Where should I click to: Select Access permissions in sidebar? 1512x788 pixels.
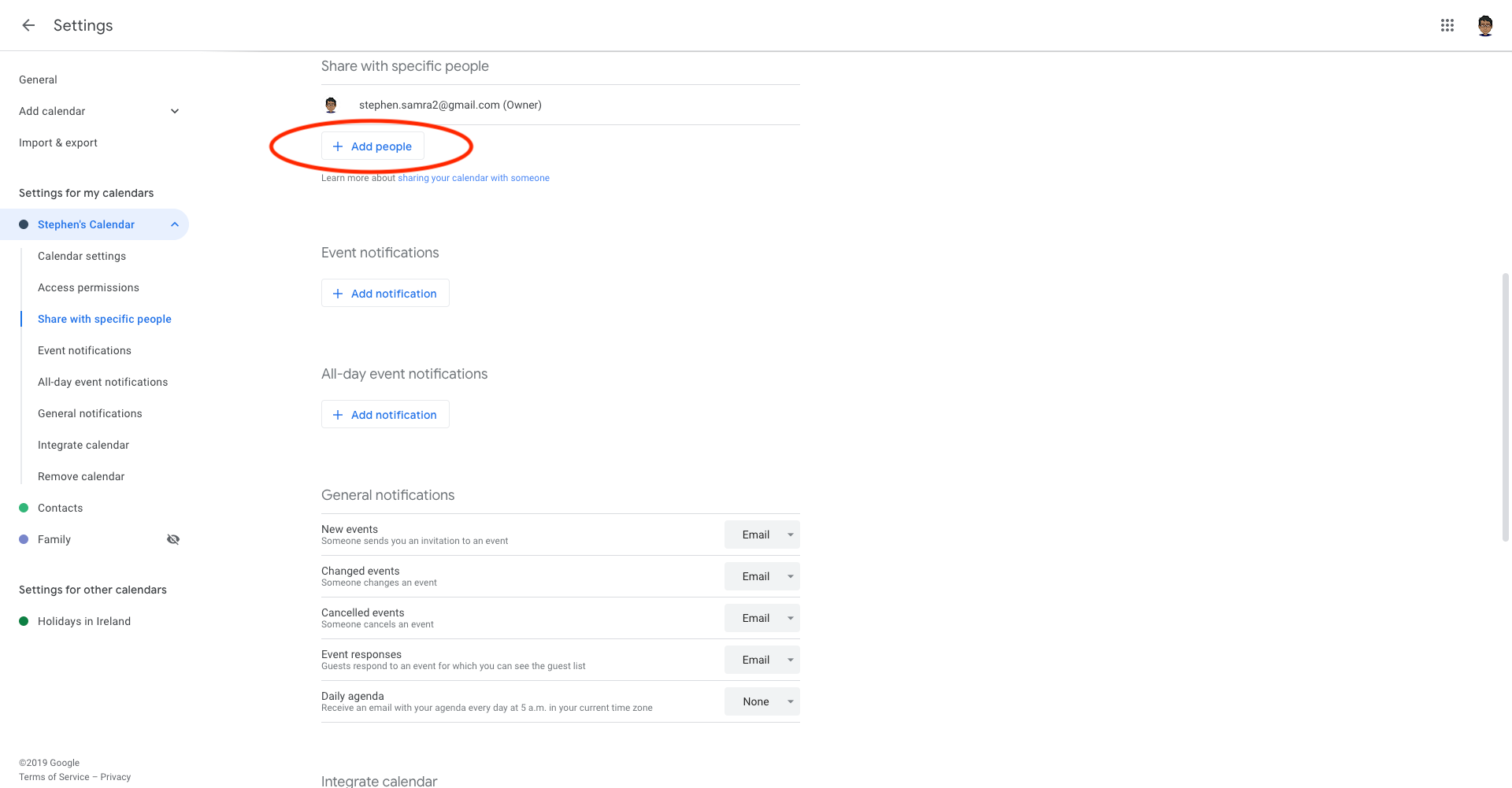click(88, 287)
